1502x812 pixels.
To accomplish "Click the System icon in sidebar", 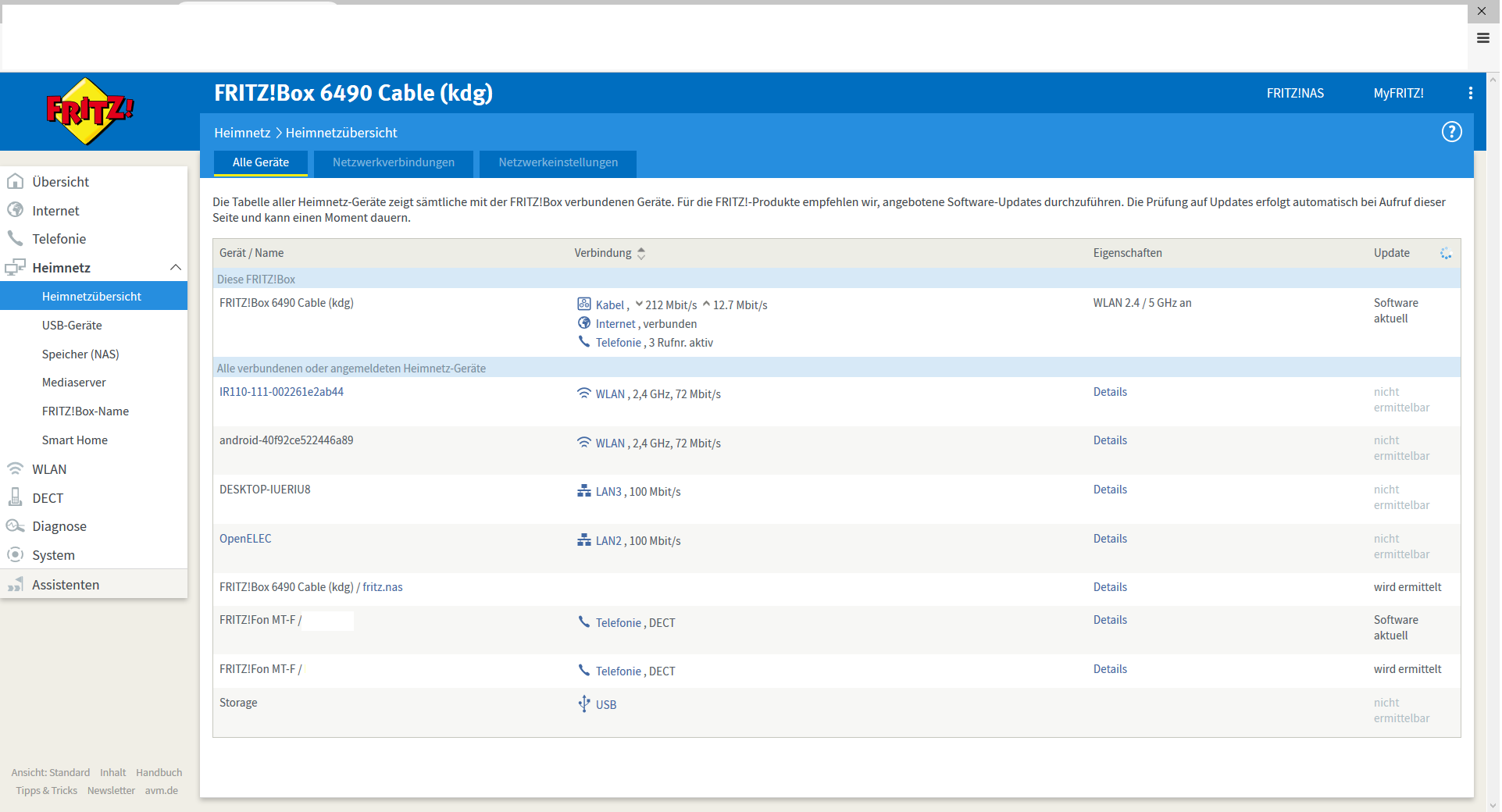I will click(x=15, y=554).
